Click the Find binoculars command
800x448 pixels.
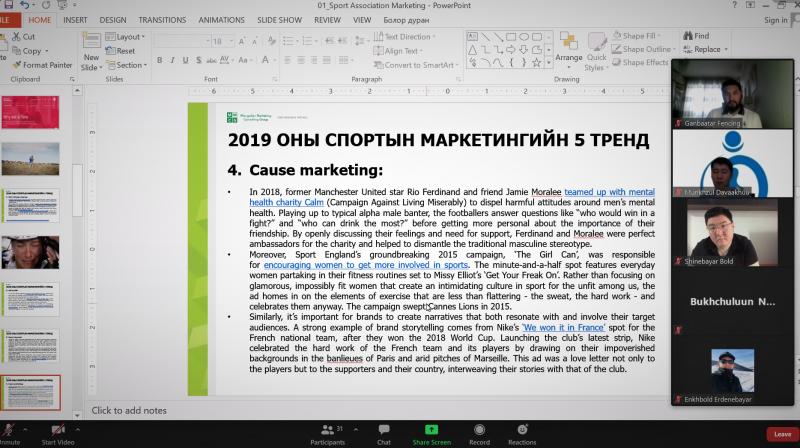696,36
